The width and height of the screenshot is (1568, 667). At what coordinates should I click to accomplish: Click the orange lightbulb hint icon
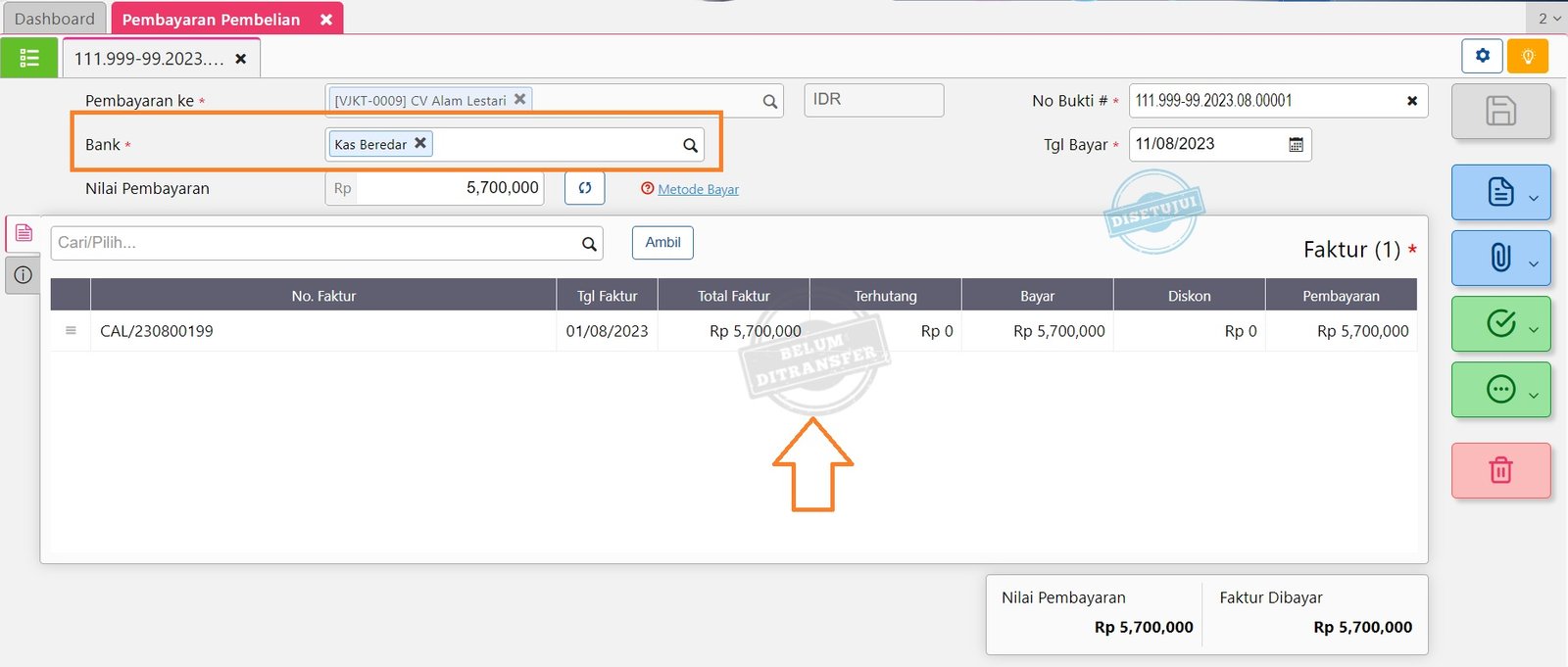click(1527, 56)
